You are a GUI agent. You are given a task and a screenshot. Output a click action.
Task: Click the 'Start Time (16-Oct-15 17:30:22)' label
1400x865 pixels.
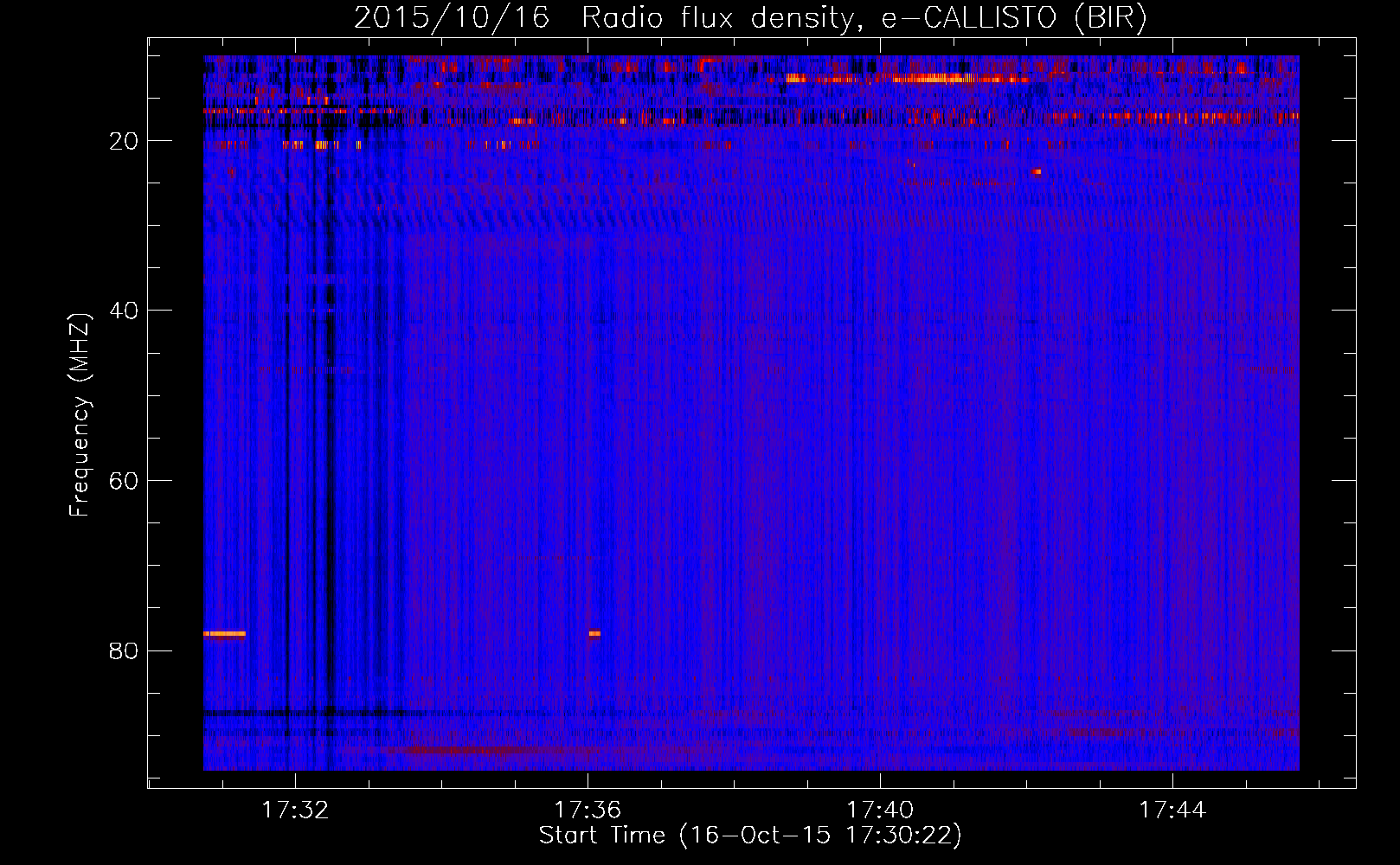[750, 836]
